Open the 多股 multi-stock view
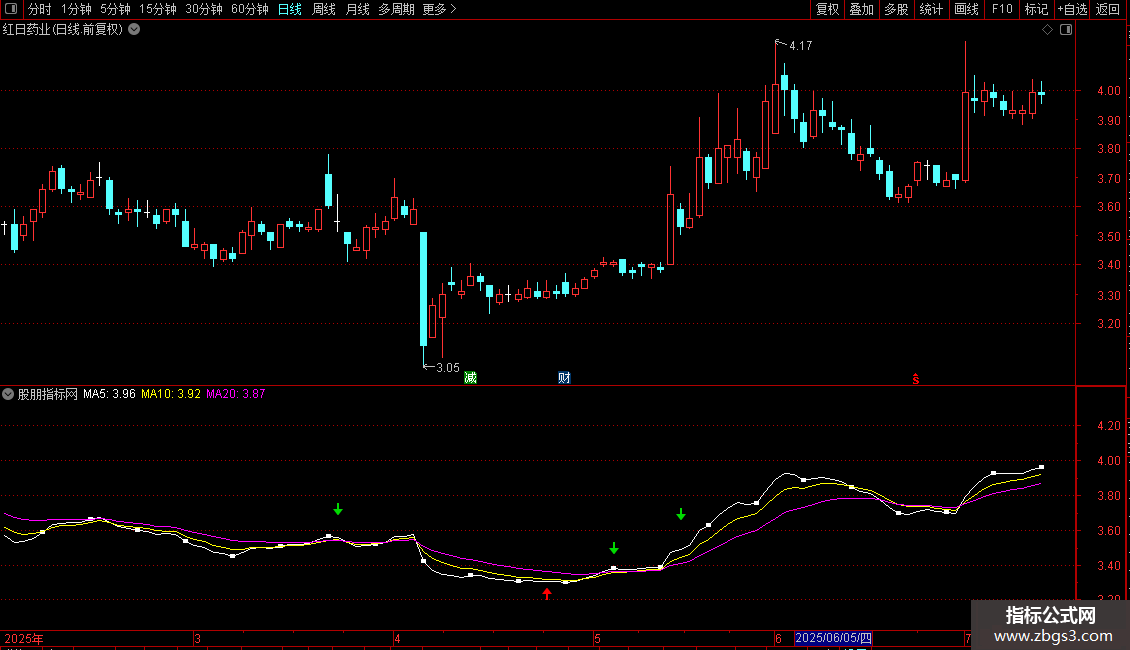The width and height of the screenshot is (1130, 650). (897, 9)
